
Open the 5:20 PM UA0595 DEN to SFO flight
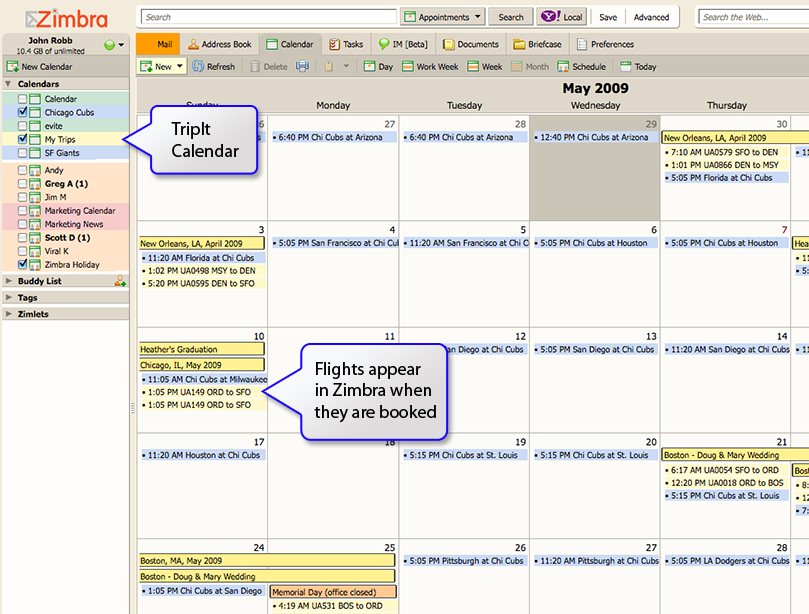pos(202,283)
